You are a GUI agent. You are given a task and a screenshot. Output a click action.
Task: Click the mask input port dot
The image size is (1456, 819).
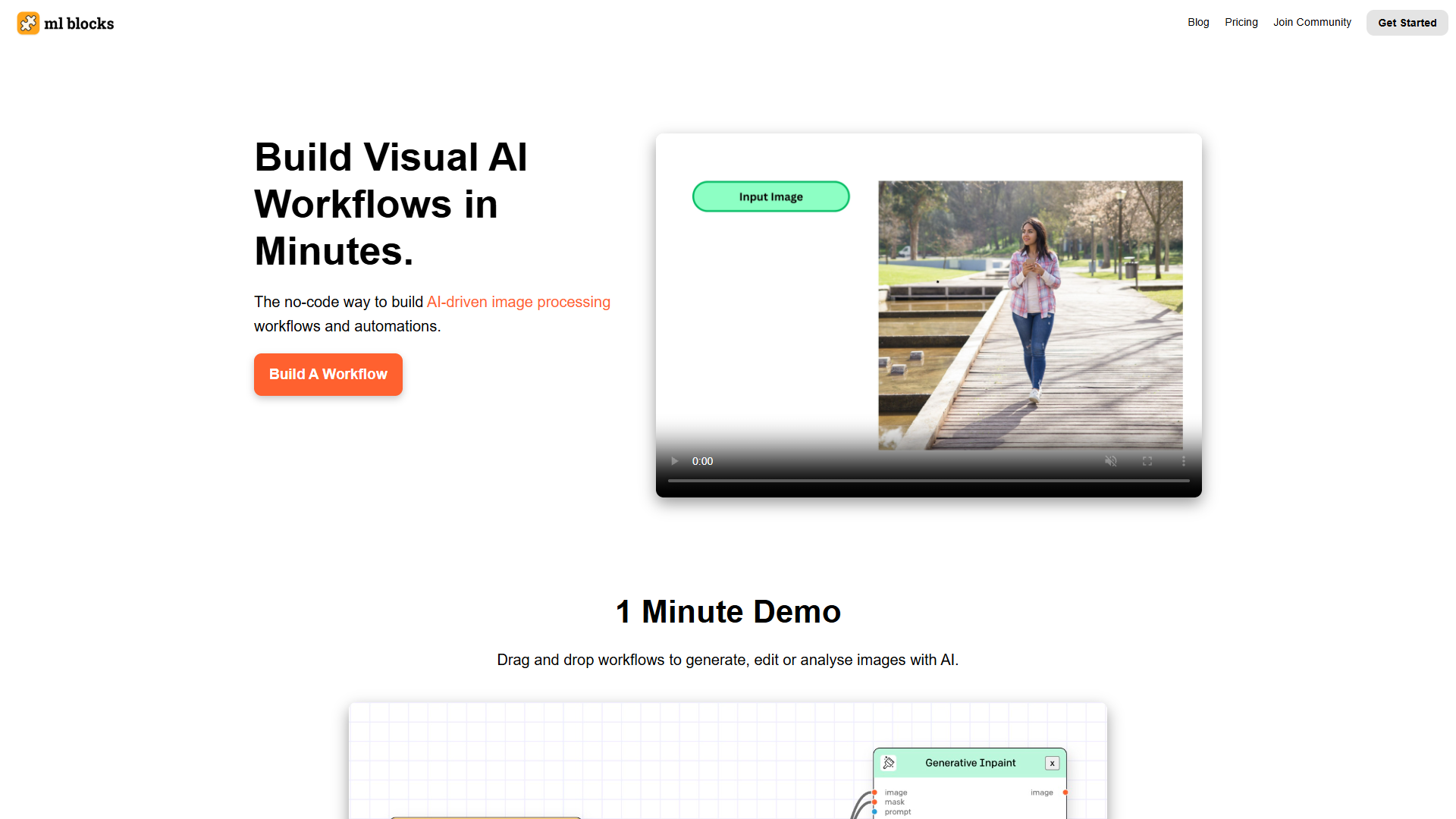(x=874, y=802)
